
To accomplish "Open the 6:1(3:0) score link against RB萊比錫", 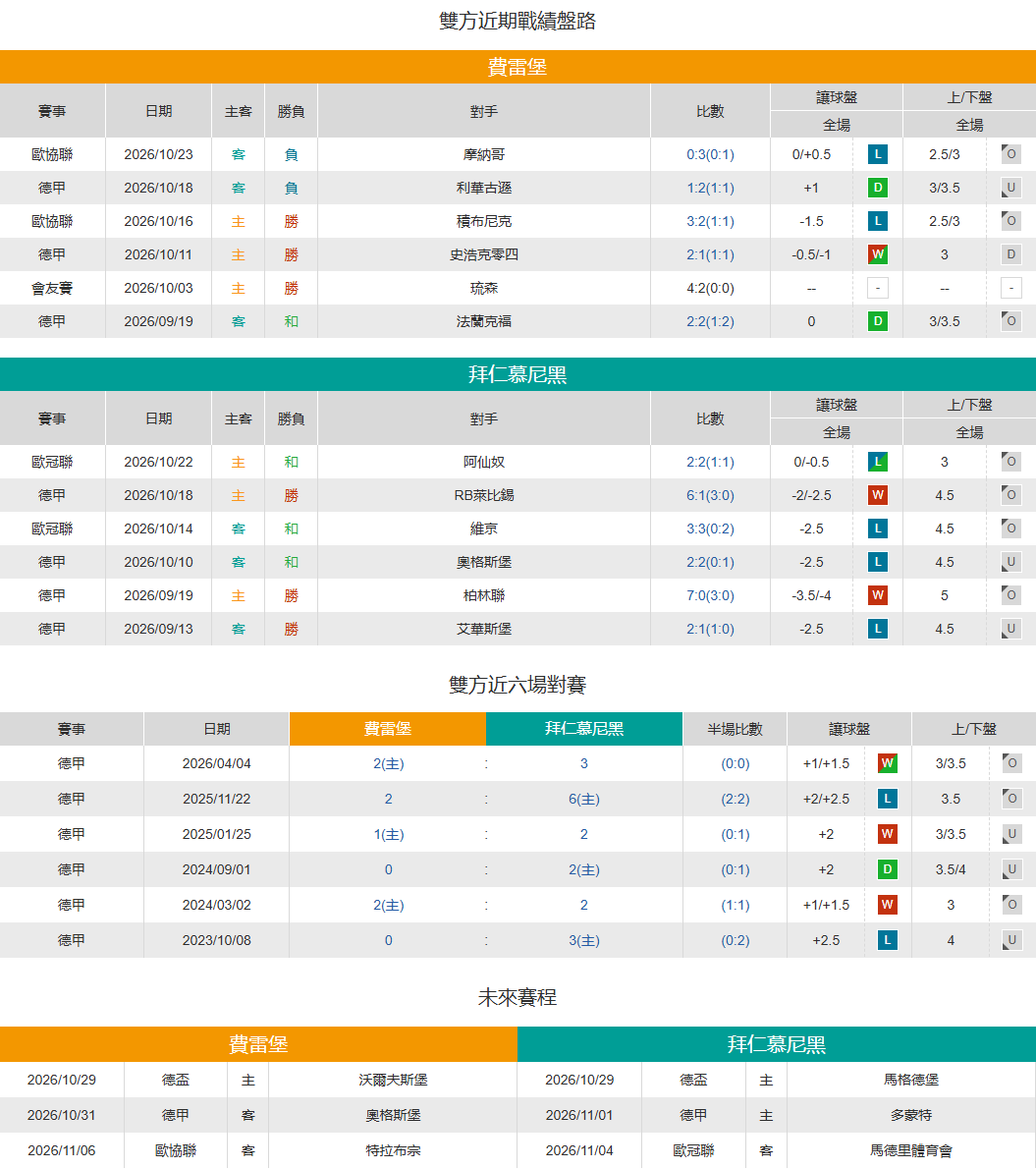I will [710, 495].
